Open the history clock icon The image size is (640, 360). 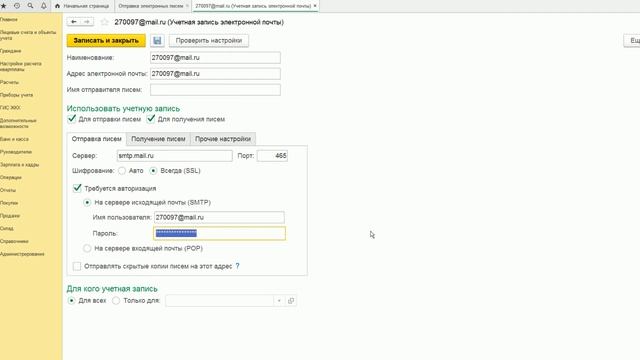(x=17, y=6)
